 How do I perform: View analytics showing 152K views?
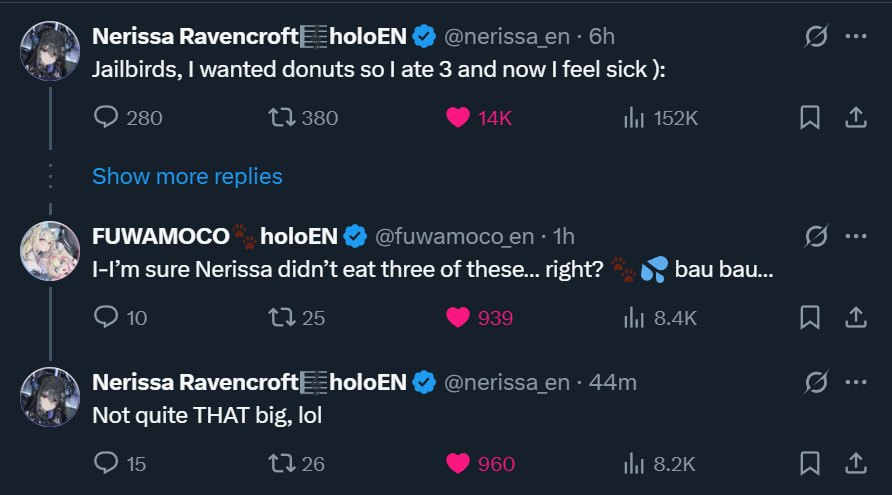tap(634, 118)
